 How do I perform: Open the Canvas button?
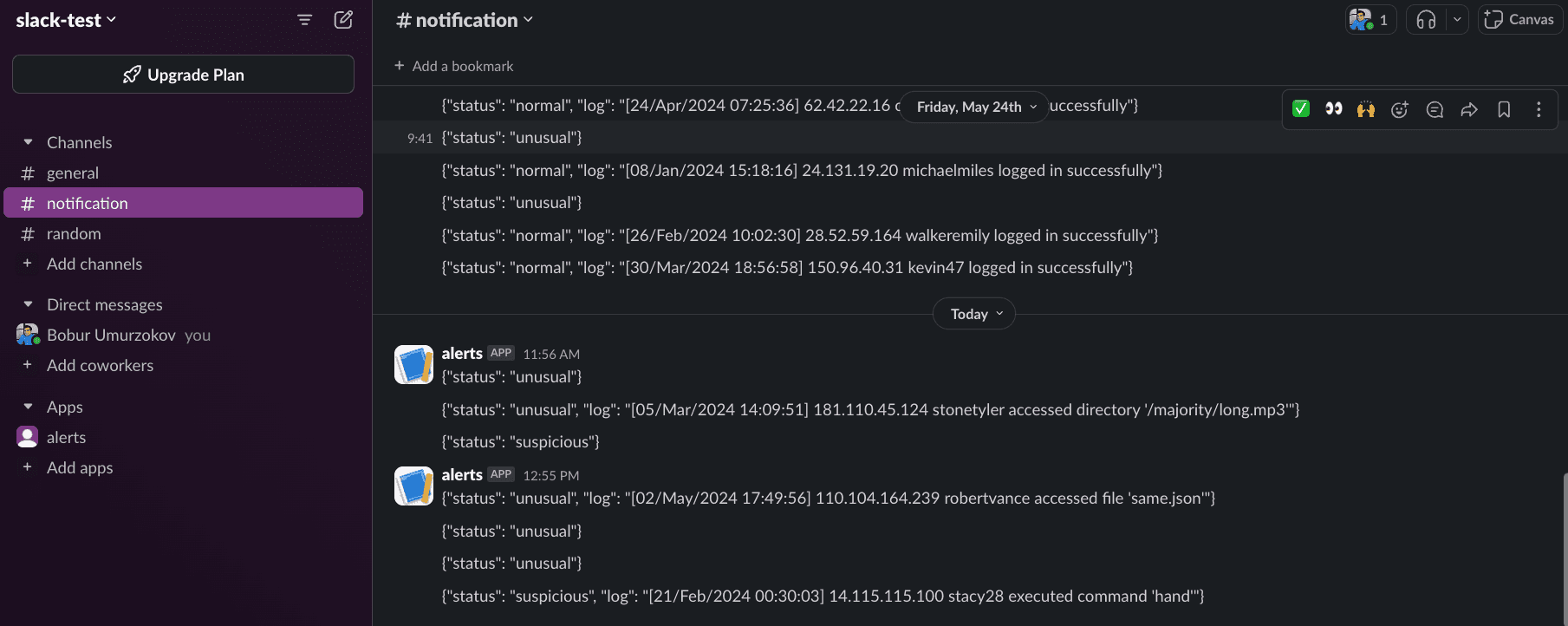[1519, 19]
